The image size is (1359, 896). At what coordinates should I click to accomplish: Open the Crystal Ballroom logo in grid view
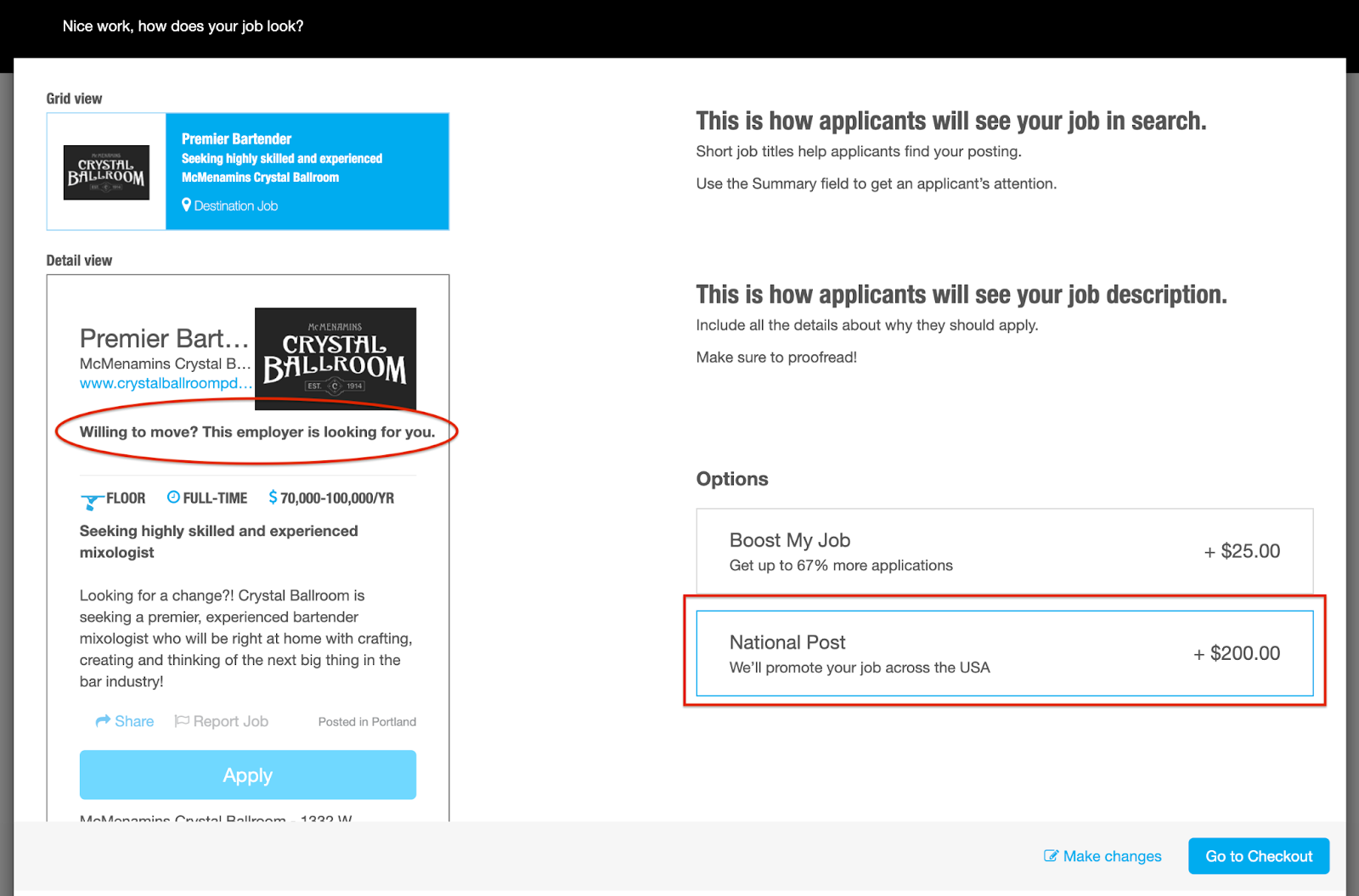pos(106,172)
